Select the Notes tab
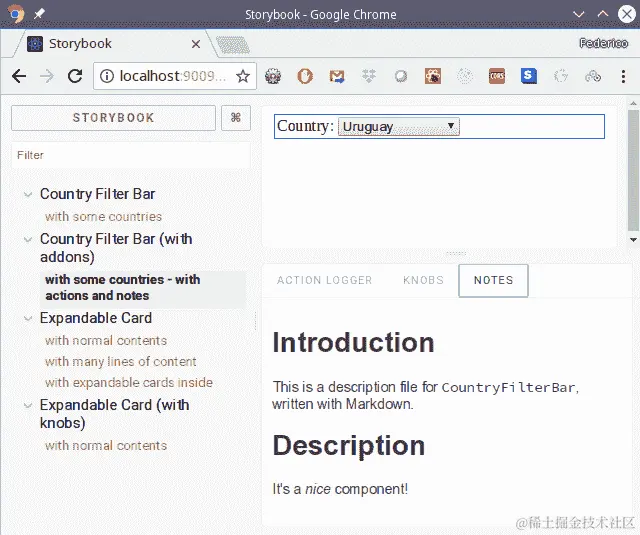The height and width of the screenshot is (535, 640). point(493,280)
